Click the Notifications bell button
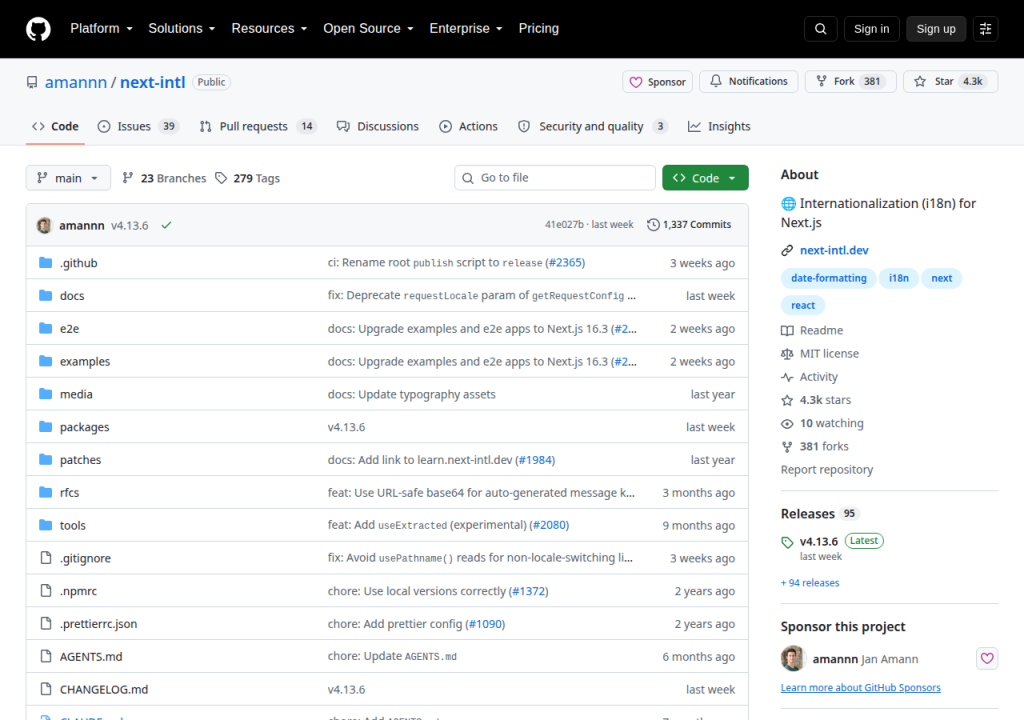Viewport: 1024px width, 720px height. coord(748,81)
